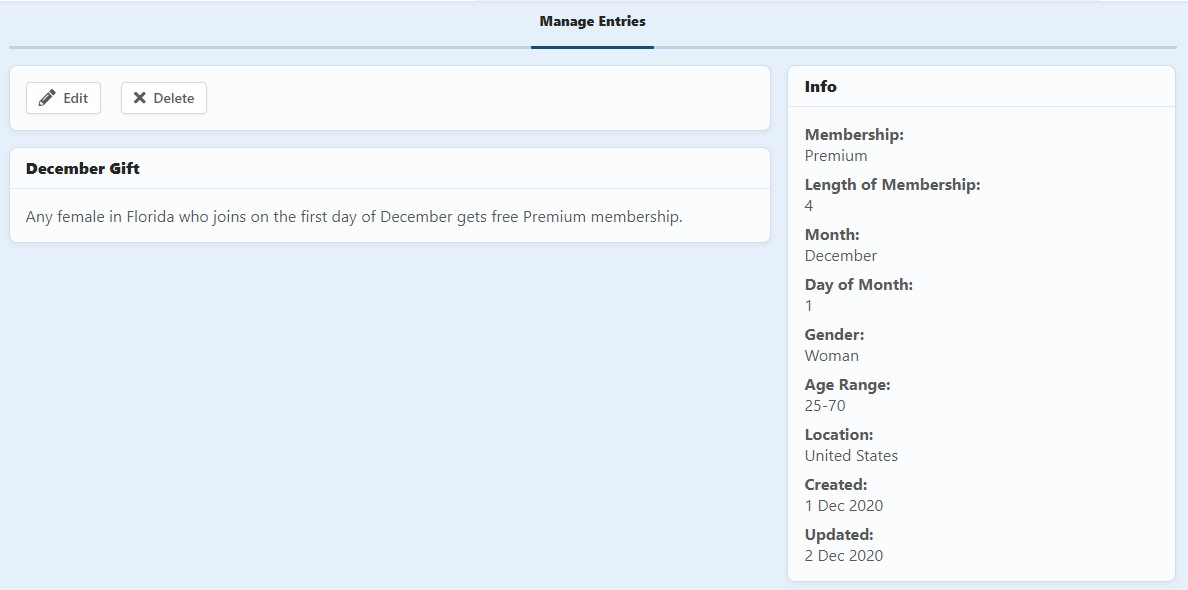
Task: Click the Length of Membership label
Action: pos(892,185)
